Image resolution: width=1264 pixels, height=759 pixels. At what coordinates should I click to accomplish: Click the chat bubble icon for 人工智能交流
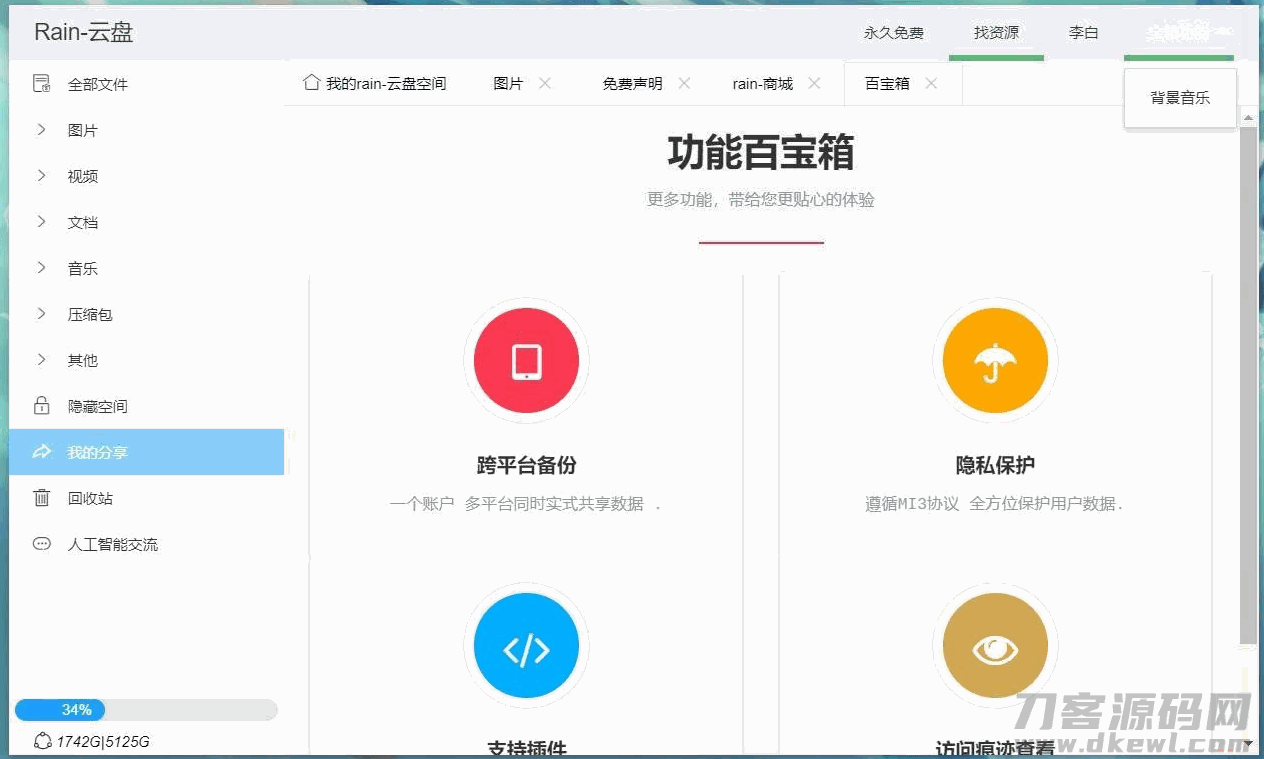(x=41, y=544)
